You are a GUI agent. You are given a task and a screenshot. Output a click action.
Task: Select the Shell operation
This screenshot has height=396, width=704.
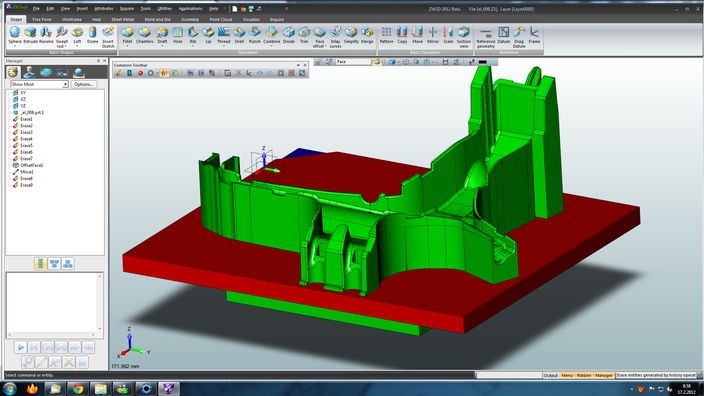pyautogui.click(x=239, y=35)
